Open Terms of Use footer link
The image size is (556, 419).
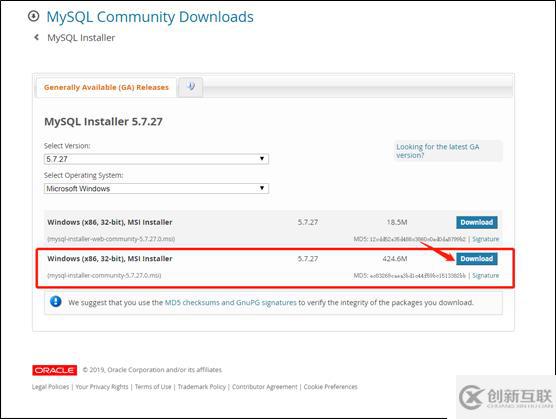point(153,387)
